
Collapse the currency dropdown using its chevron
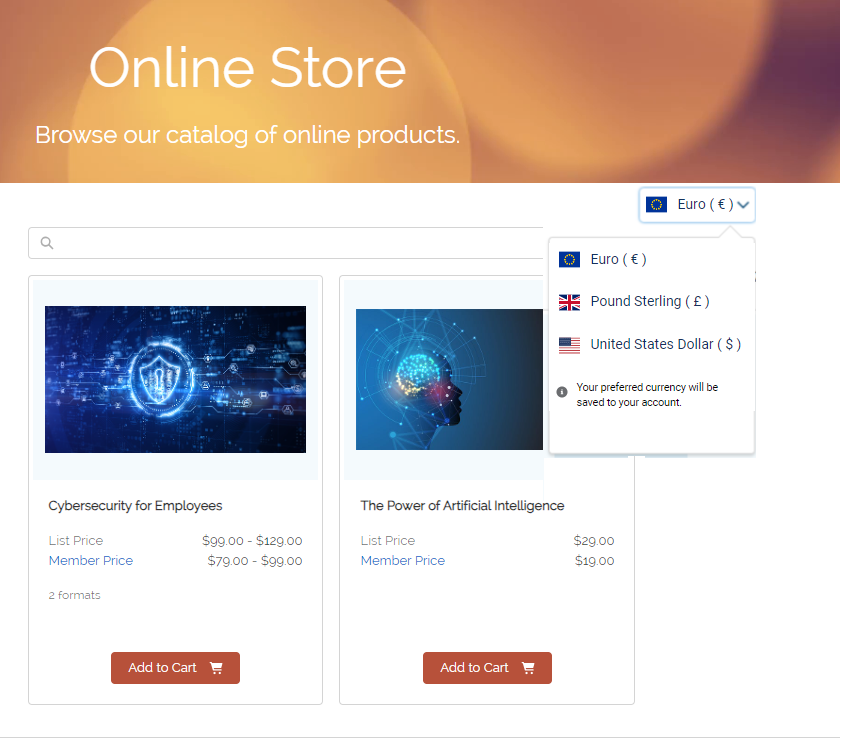tap(743, 205)
